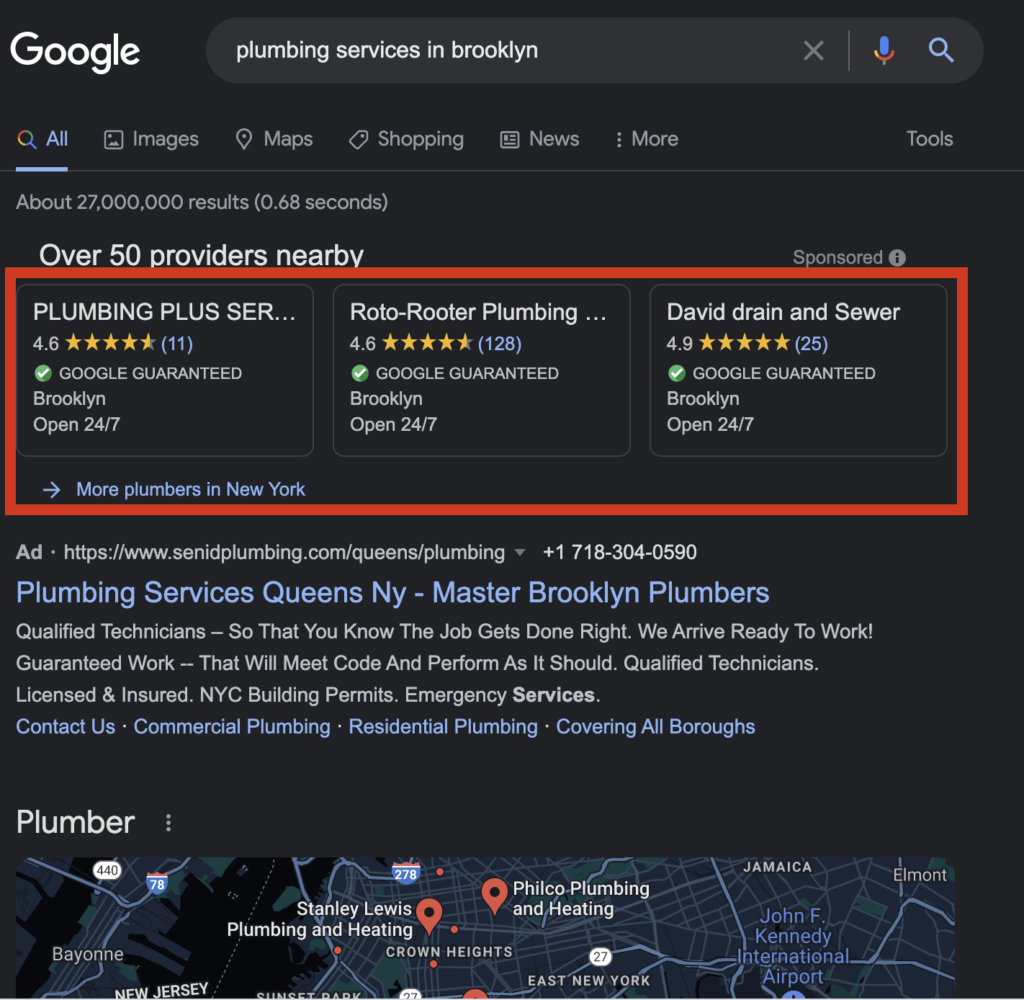Click the Plumber section heading
1024x1000 pixels.
75,822
